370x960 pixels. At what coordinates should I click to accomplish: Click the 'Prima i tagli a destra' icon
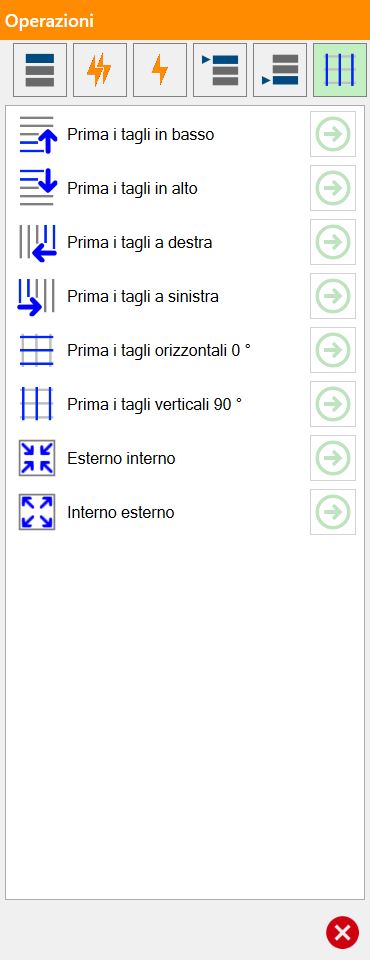click(x=37, y=243)
